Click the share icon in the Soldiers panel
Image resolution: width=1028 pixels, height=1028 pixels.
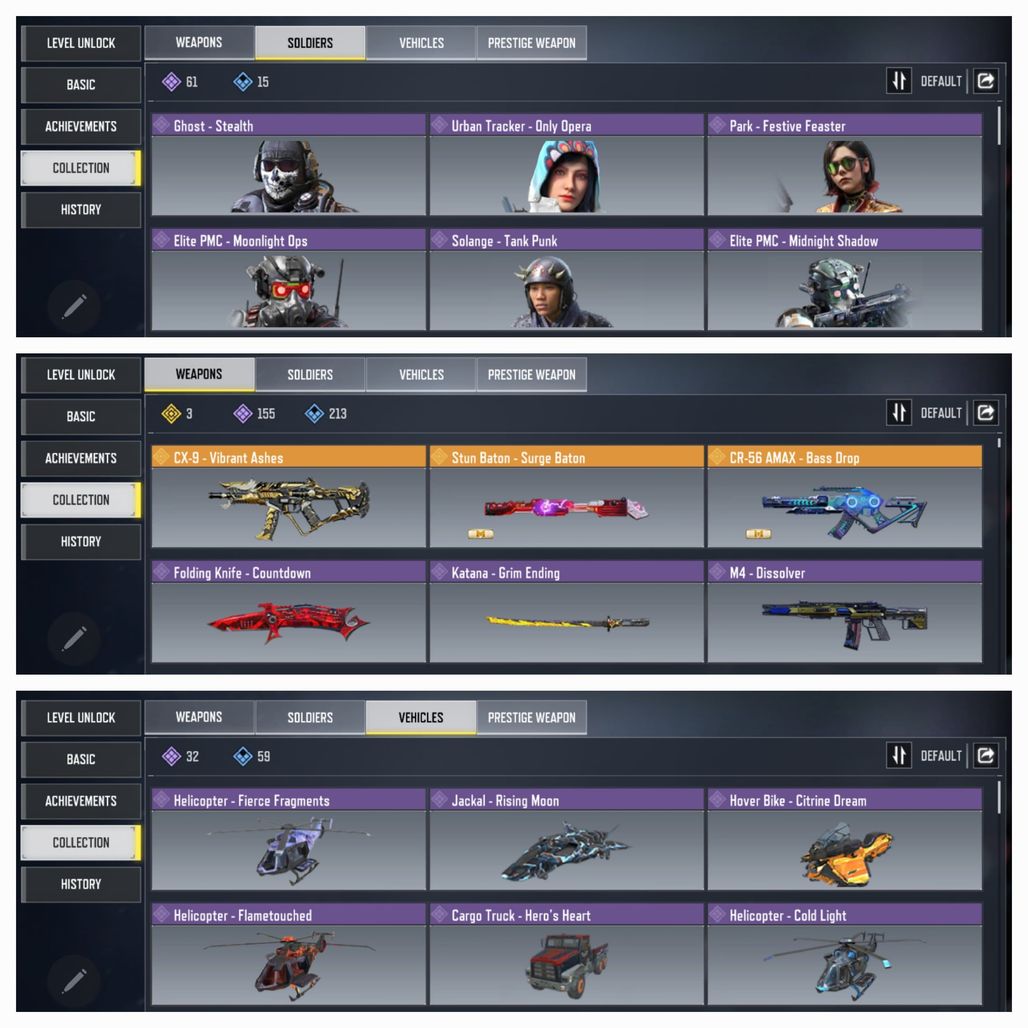tap(985, 81)
